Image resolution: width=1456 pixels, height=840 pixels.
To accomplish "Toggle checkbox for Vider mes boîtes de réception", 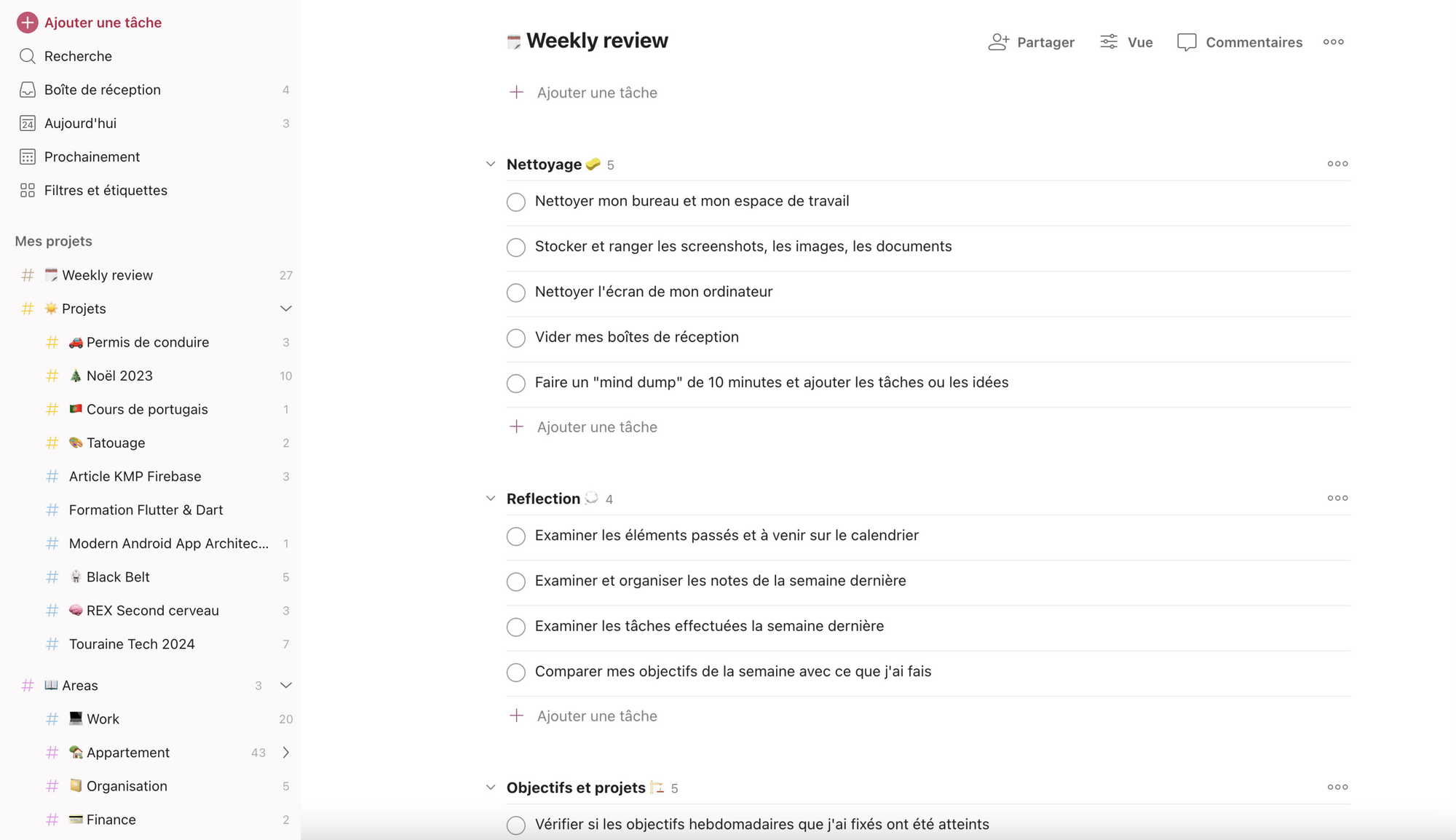I will pyautogui.click(x=516, y=337).
